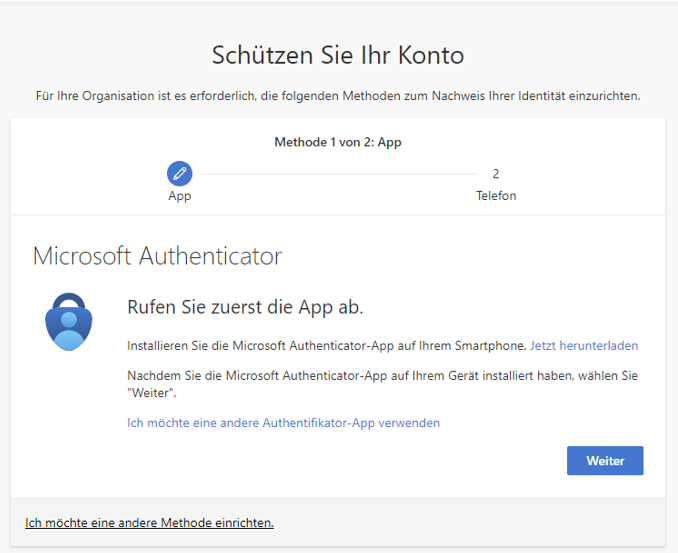The width and height of the screenshot is (678, 553).
Task: Click the "Methode 1 von 2: App" heading
Action: coord(338,142)
